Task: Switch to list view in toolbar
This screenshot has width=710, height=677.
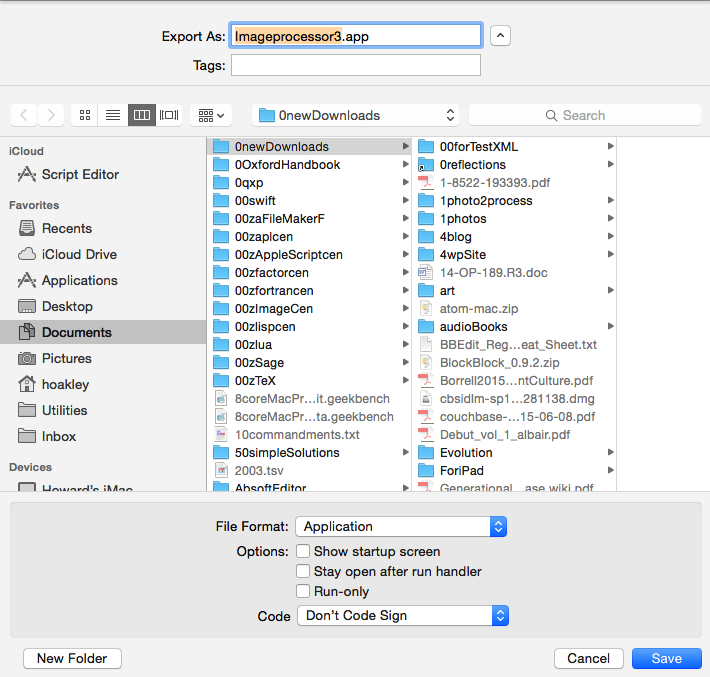Action: pyautogui.click(x=113, y=115)
